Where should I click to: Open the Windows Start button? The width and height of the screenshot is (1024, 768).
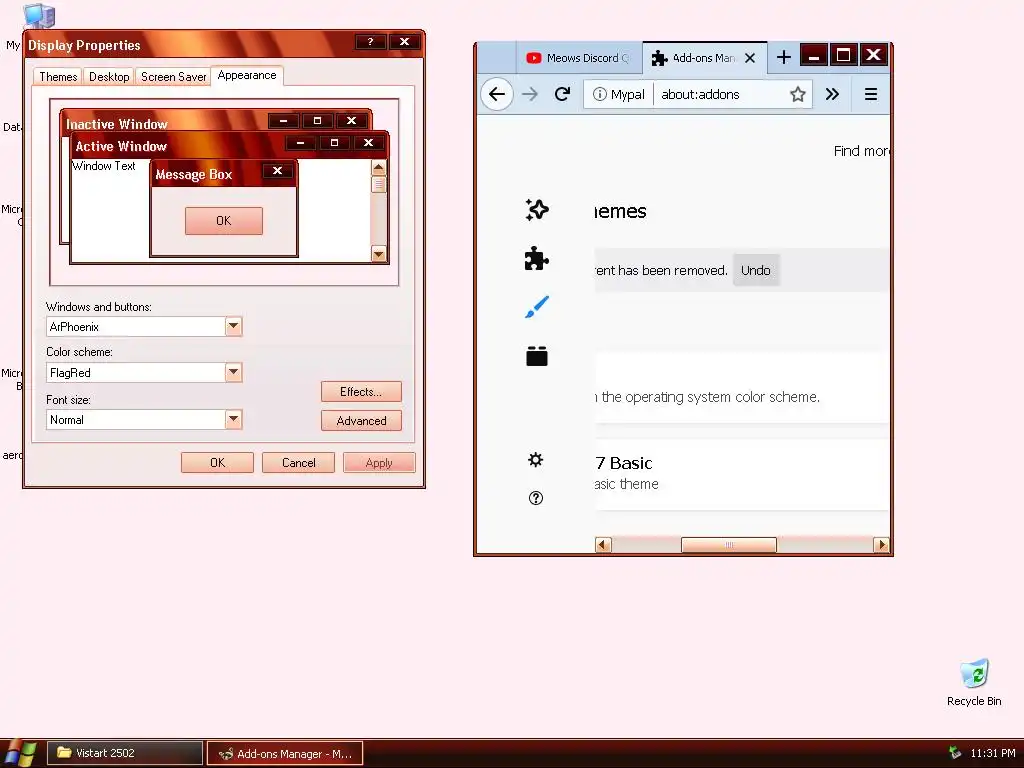coord(19,753)
